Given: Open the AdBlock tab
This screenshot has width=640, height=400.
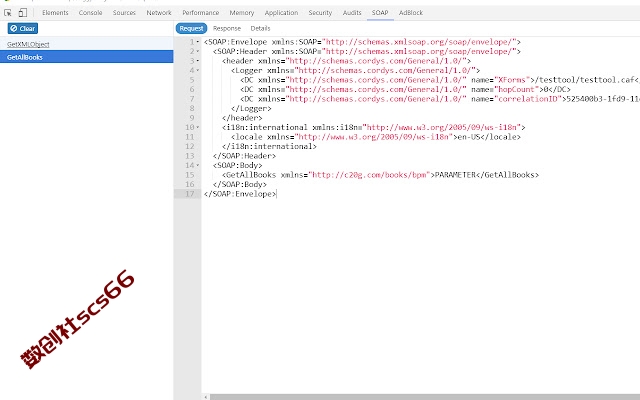Looking at the screenshot, I should (x=411, y=13).
